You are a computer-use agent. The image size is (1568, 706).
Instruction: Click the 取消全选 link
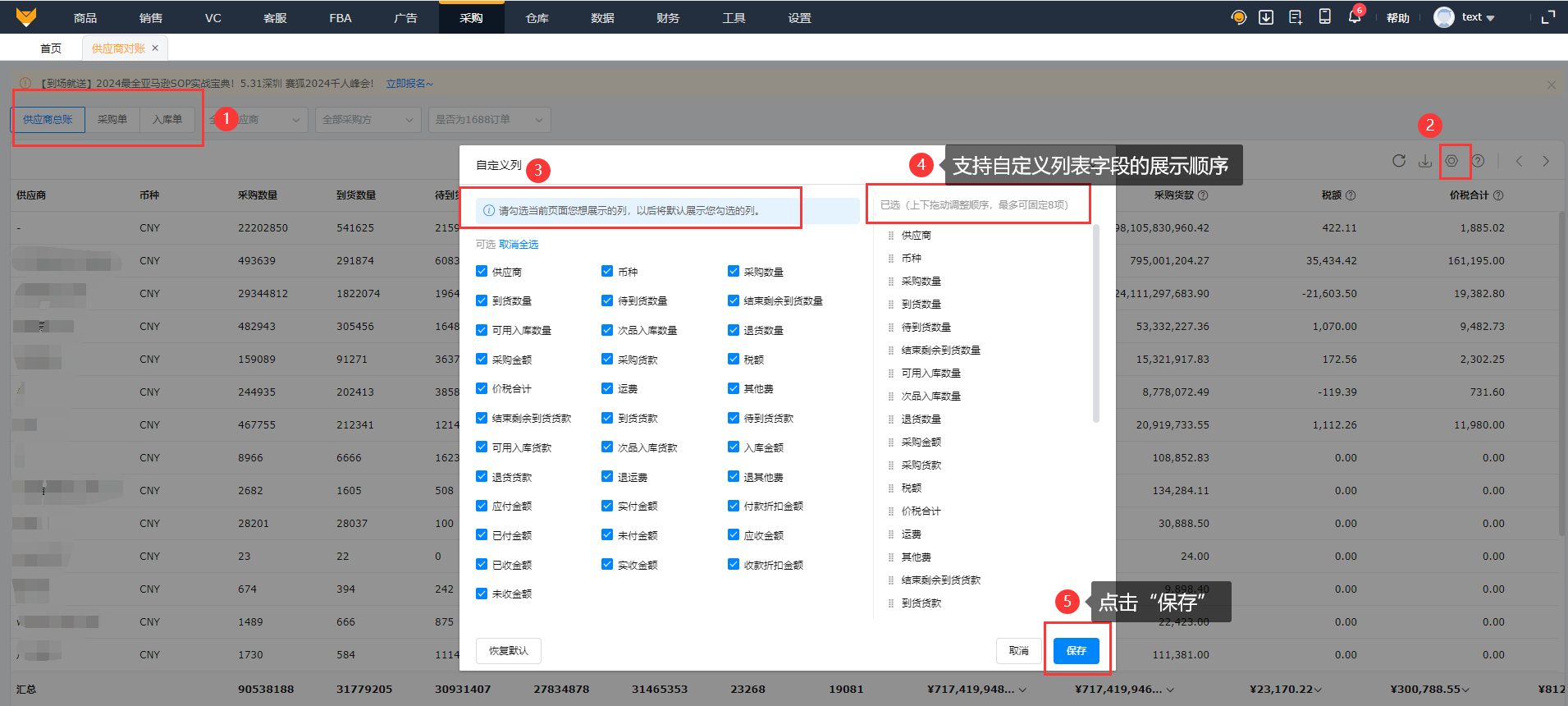pos(519,245)
